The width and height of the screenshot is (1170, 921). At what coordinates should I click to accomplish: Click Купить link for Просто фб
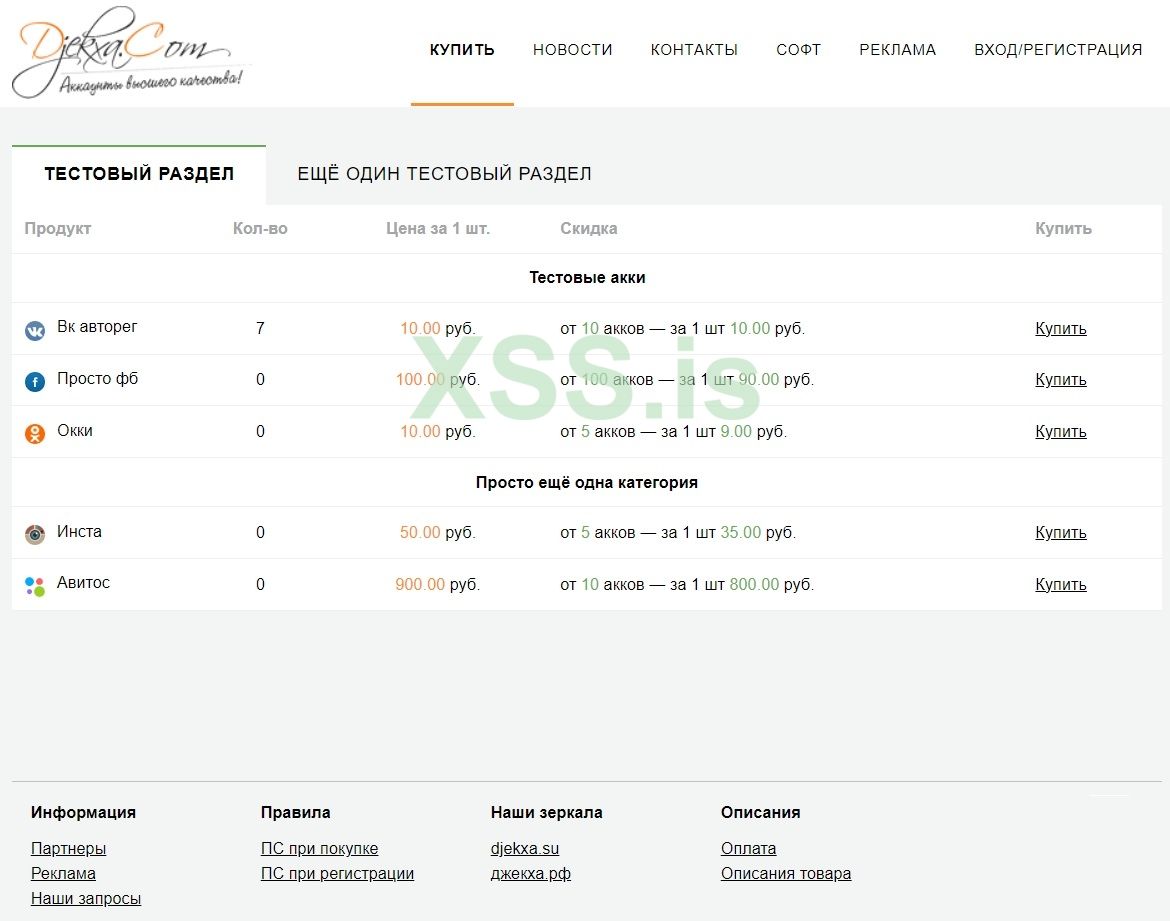coord(1060,379)
